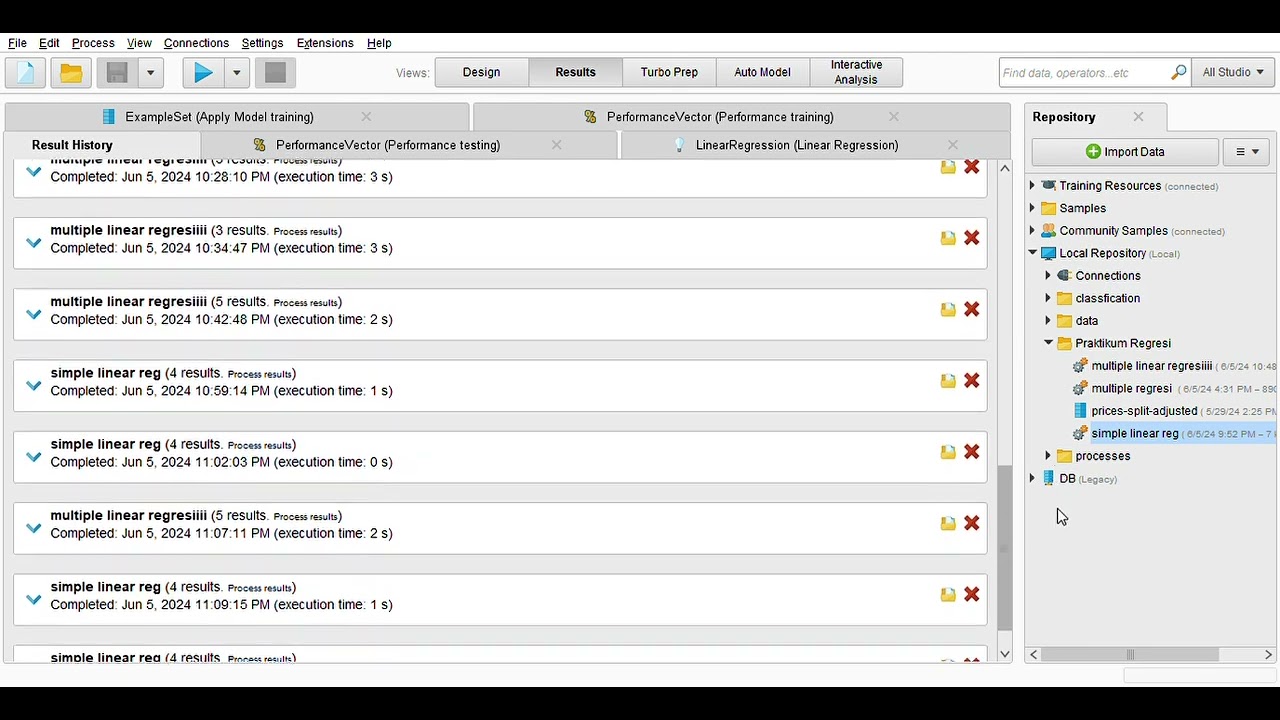The image size is (1280, 720).
Task: Restore process from 10:59:14 PM result folder icon
Action: [x=947, y=381]
